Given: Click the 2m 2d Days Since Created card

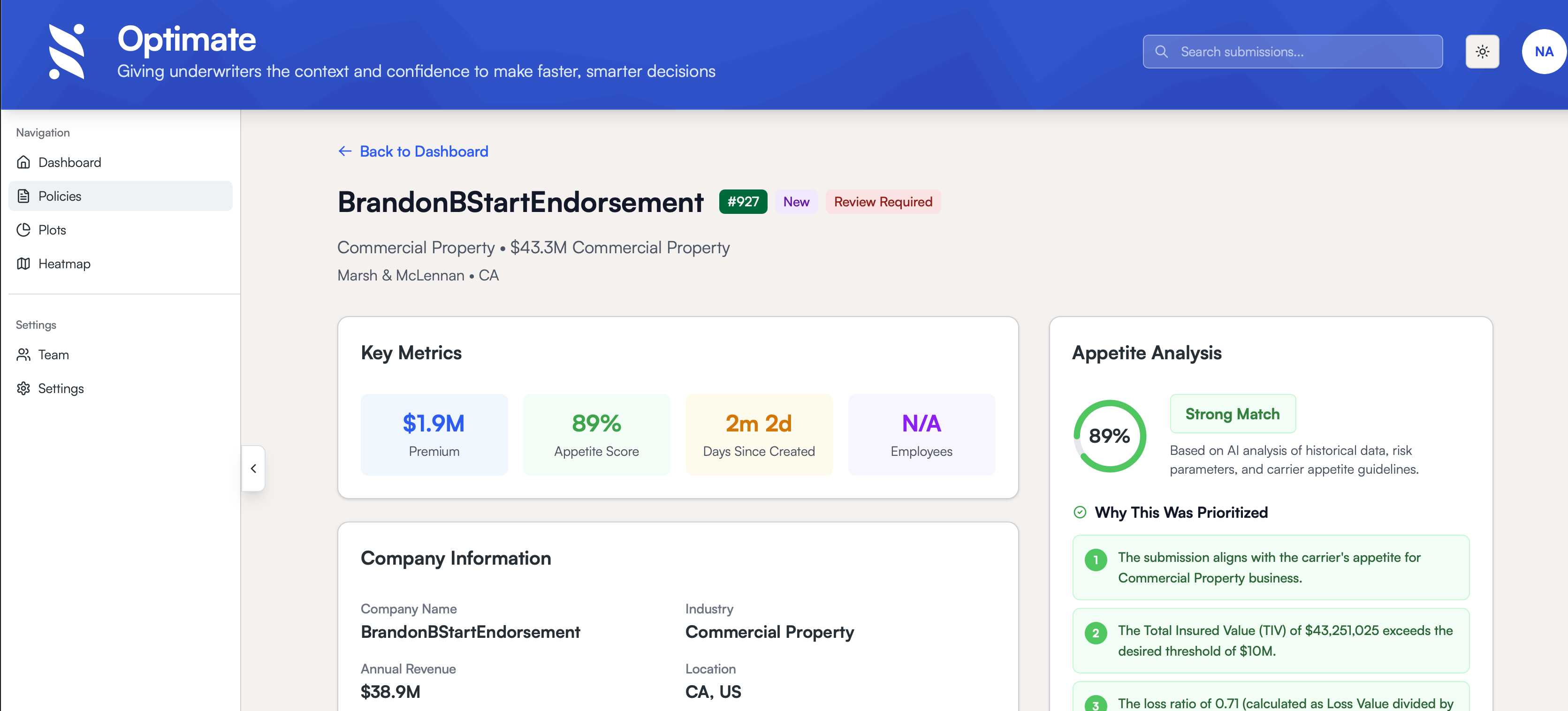Looking at the screenshot, I should (x=759, y=434).
